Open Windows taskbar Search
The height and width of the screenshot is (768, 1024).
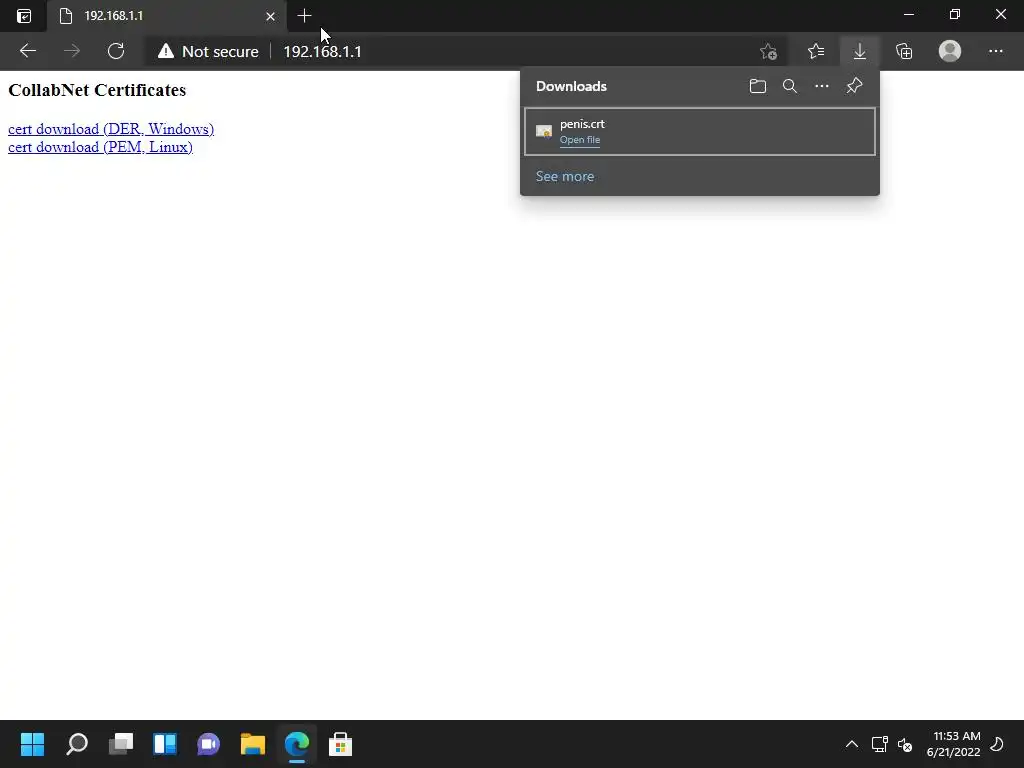coord(76,744)
